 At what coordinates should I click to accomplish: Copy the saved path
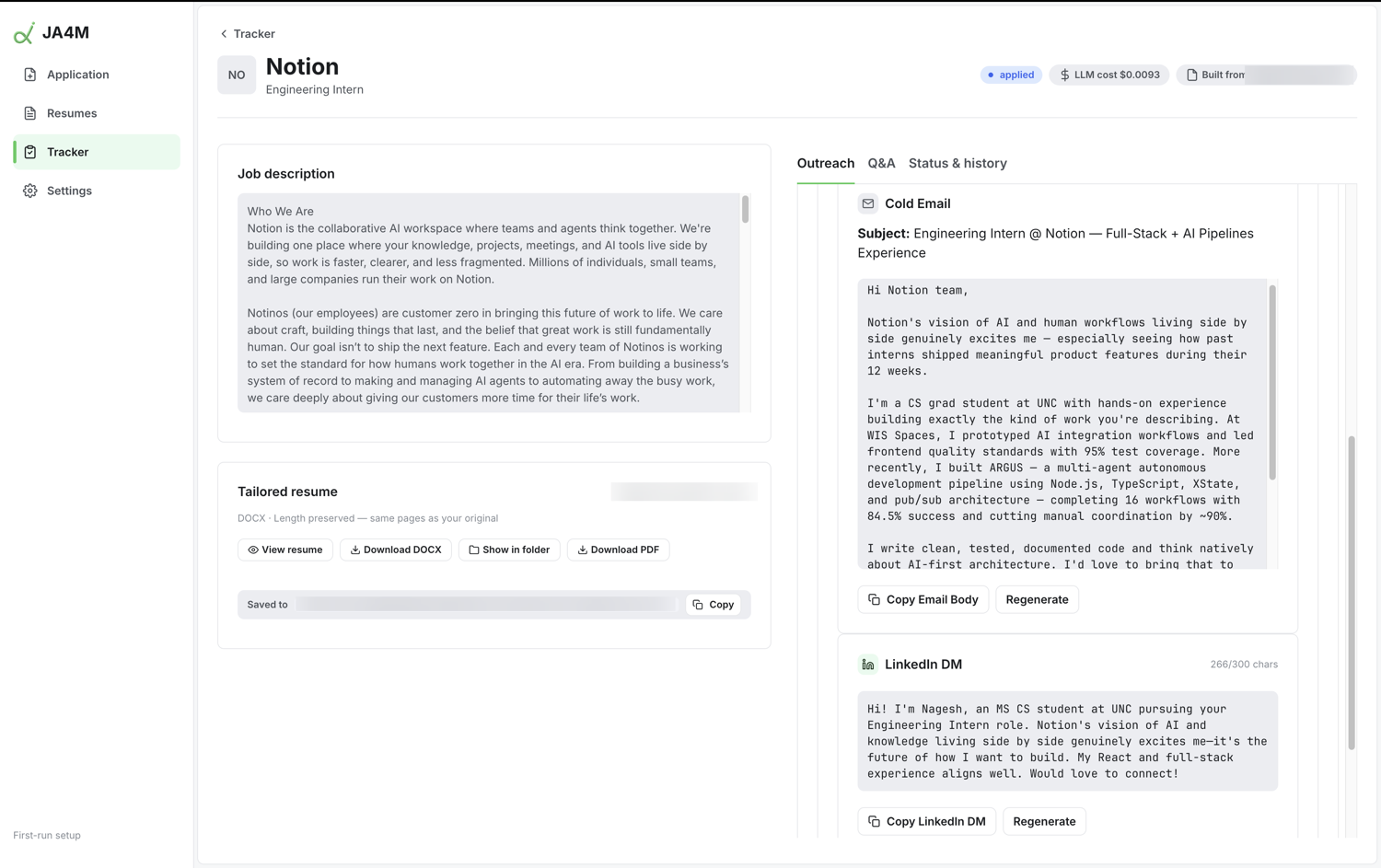(714, 605)
